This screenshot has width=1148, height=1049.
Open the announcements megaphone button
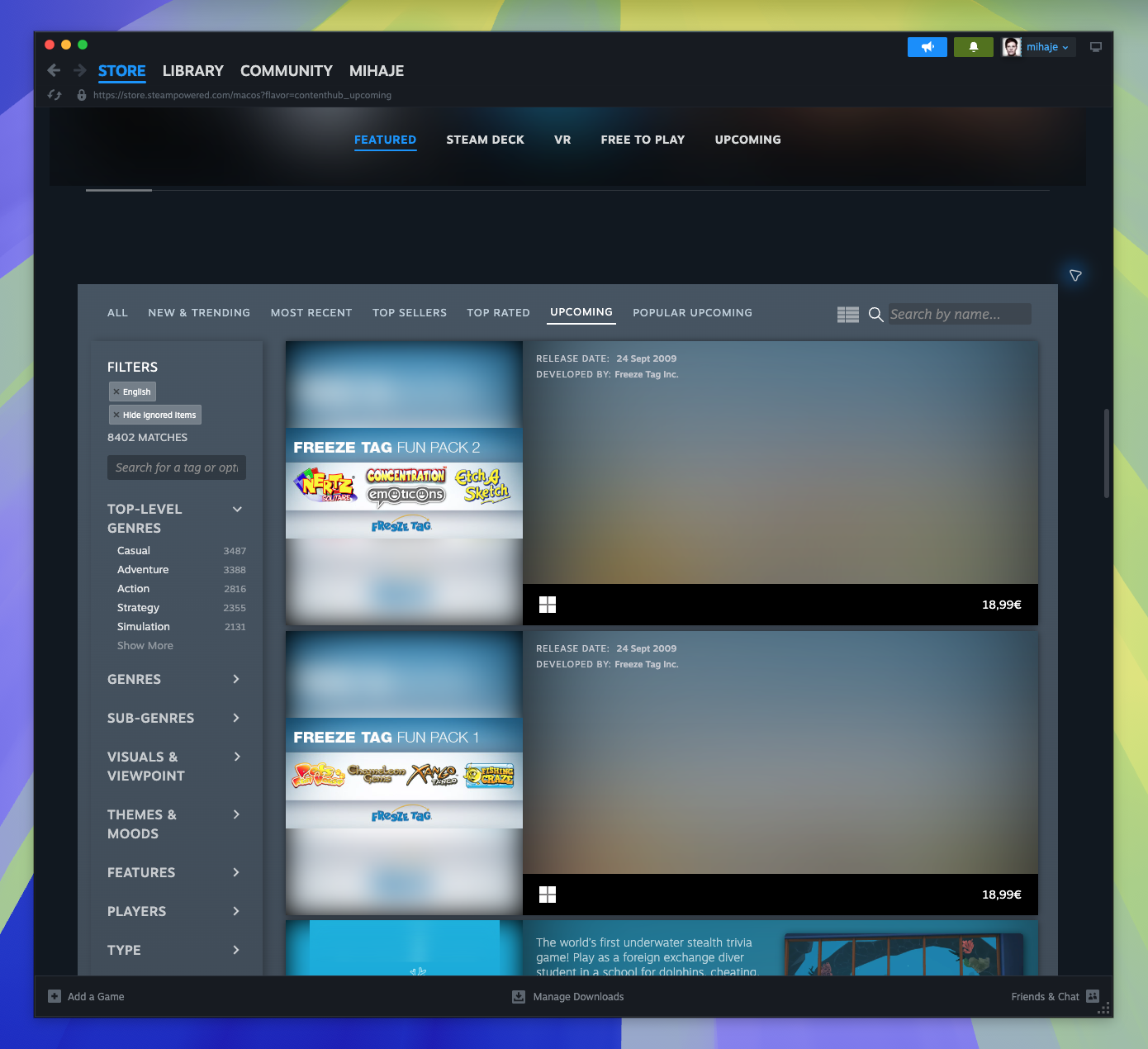click(x=927, y=47)
